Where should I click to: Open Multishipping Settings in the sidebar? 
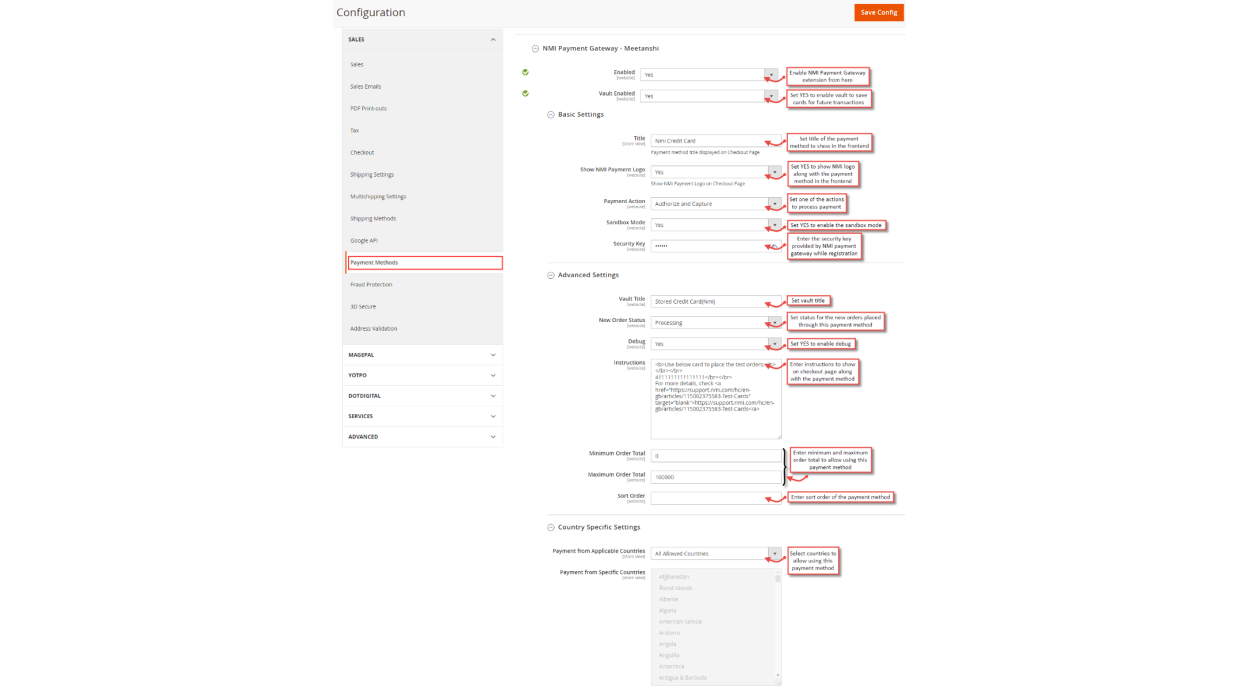coord(378,197)
